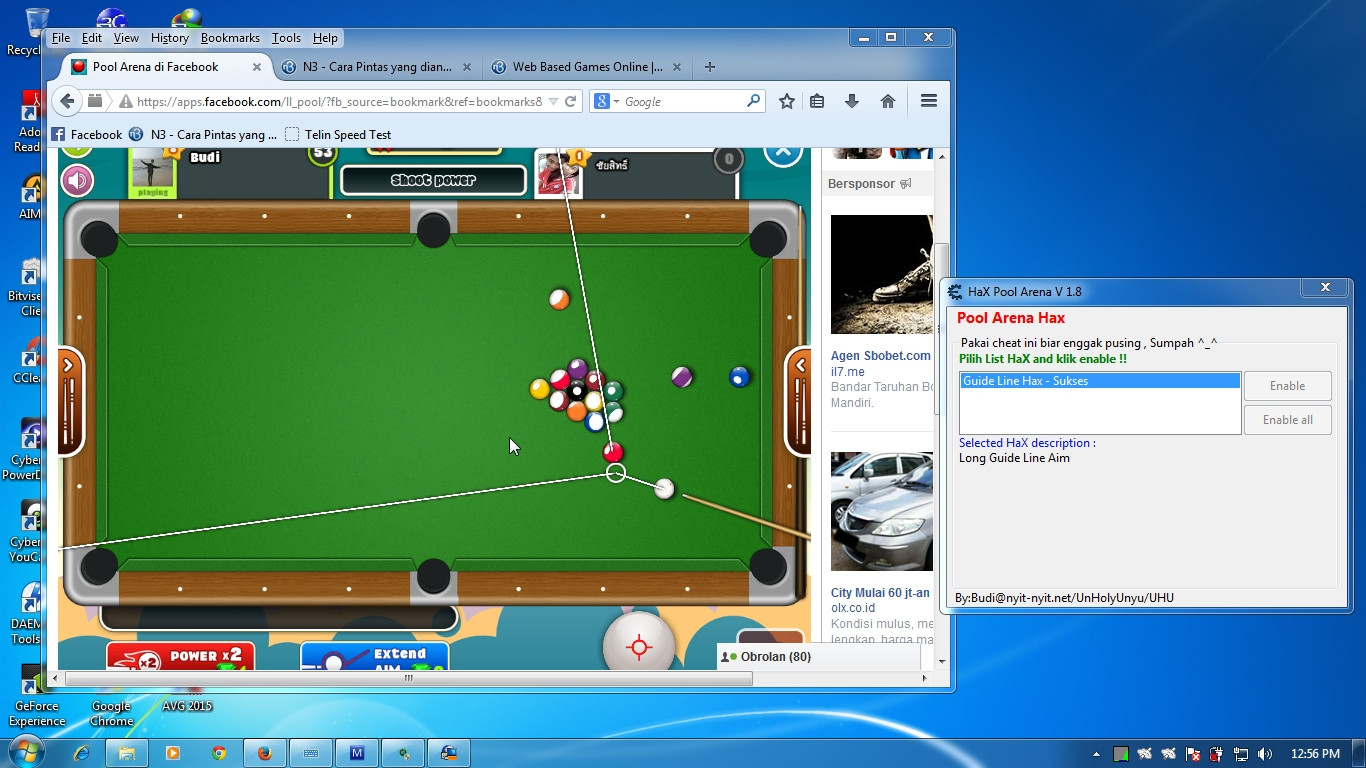The height and width of the screenshot is (768, 1366).
Task: Open the History menu
Action: click(x=169, y=38)
